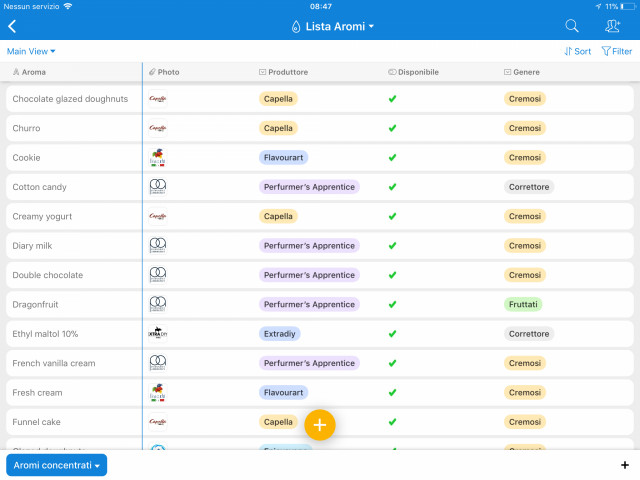Screen dimensions: 640x480
Task: Open Flavourart photo in Fresh cream row
Action: point(158,393)
